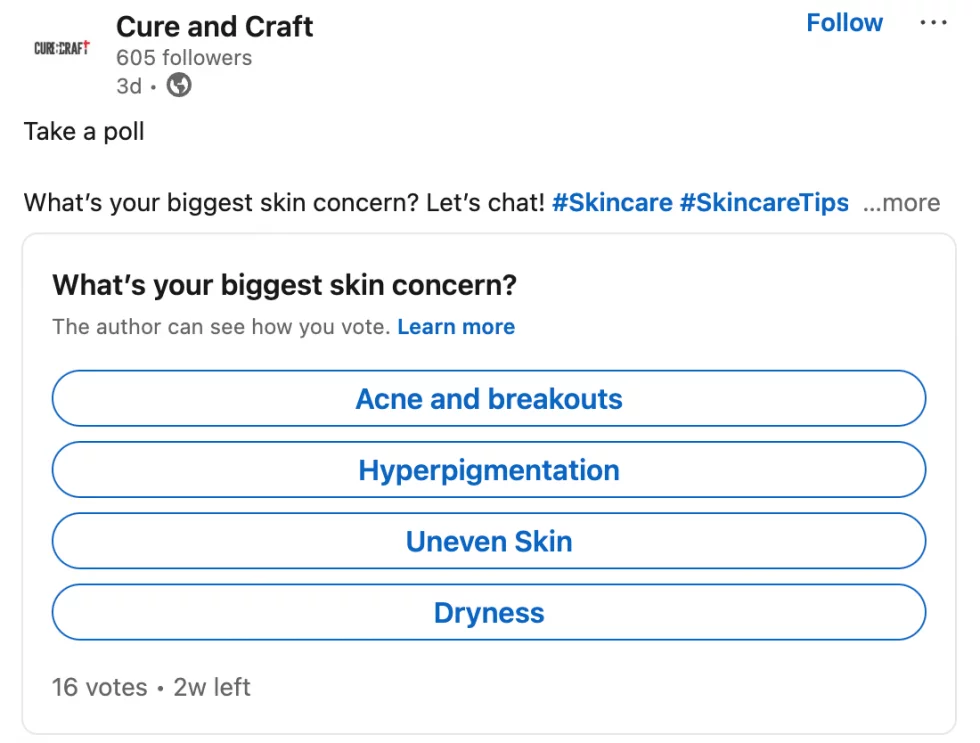
Task: Click the Cure and Craft page name
Action: click(213, 27)
